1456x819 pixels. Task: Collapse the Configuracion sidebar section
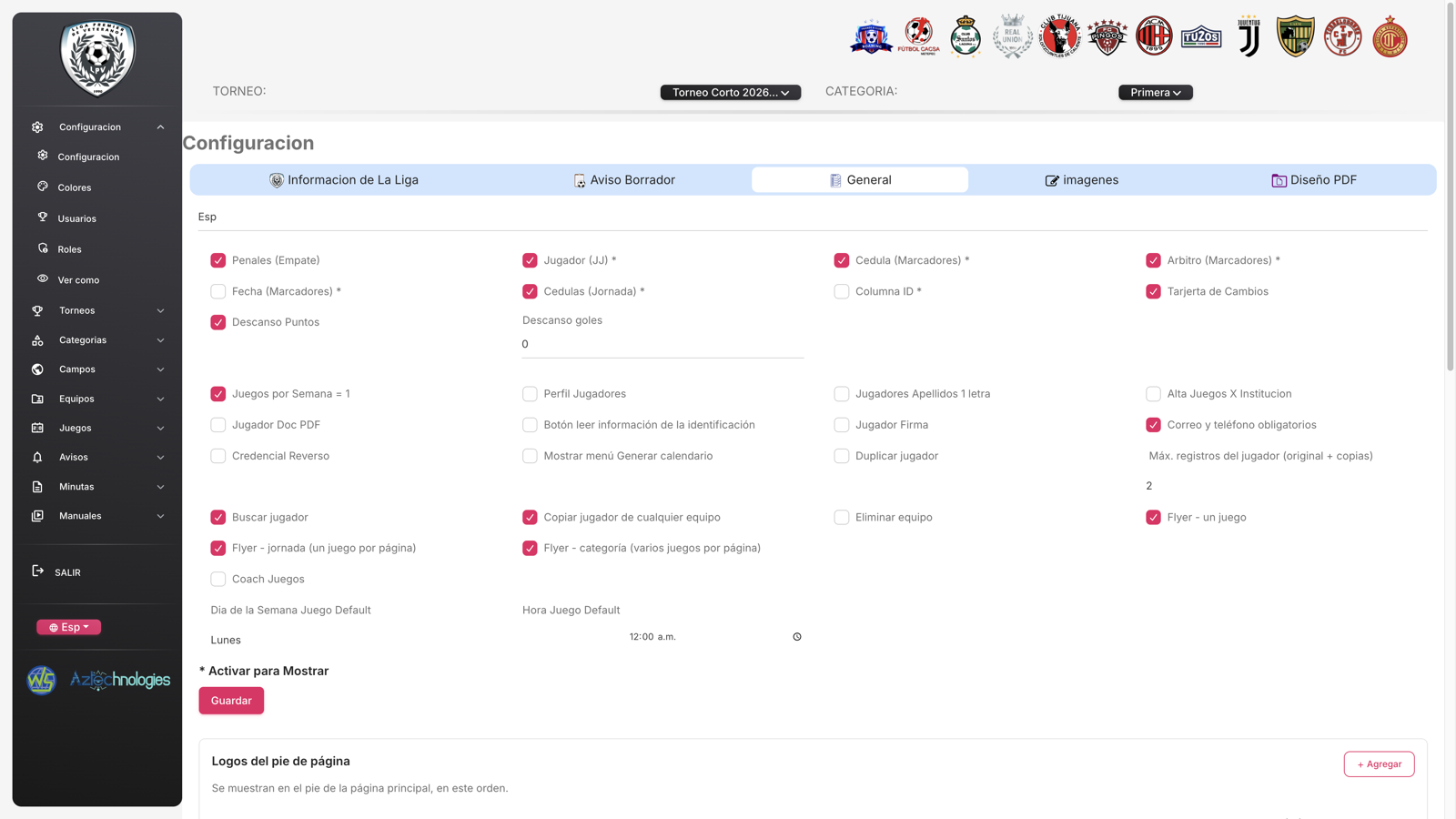(97, 127)
